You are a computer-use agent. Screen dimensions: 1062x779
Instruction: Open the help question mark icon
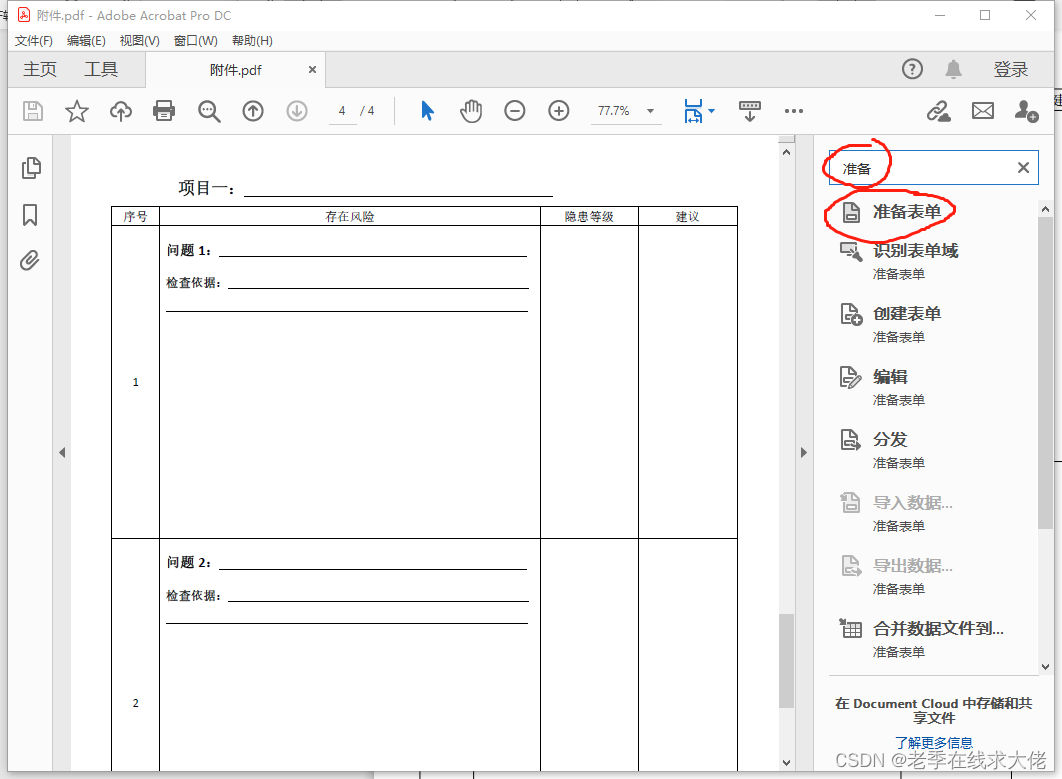[x=912, y=69]
